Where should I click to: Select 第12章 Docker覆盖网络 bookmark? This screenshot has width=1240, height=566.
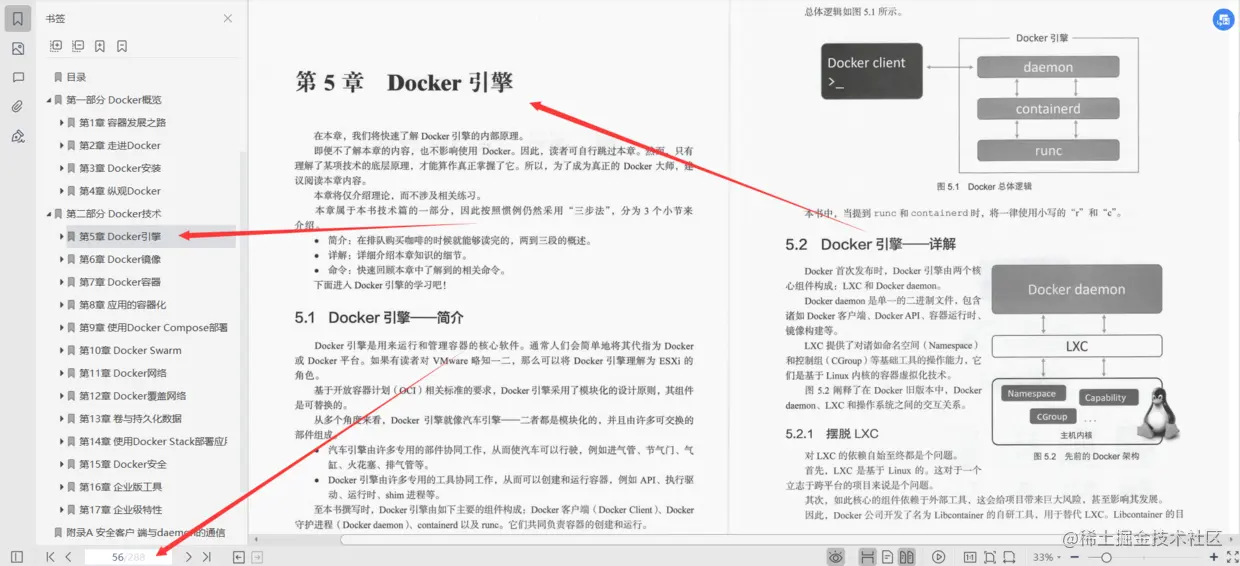(133, 396)
